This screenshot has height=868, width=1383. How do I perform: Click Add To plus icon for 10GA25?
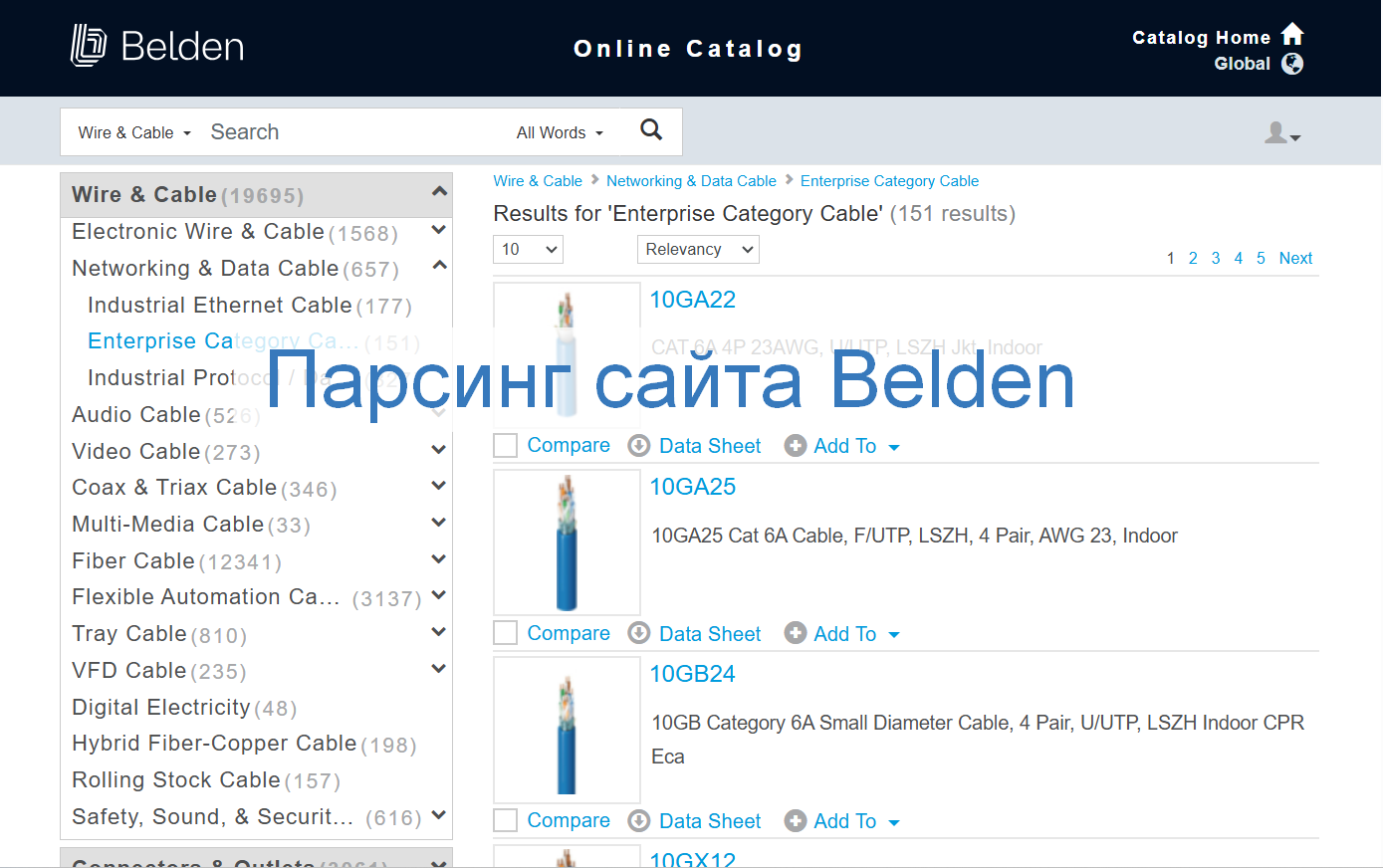tap(796, 633)
